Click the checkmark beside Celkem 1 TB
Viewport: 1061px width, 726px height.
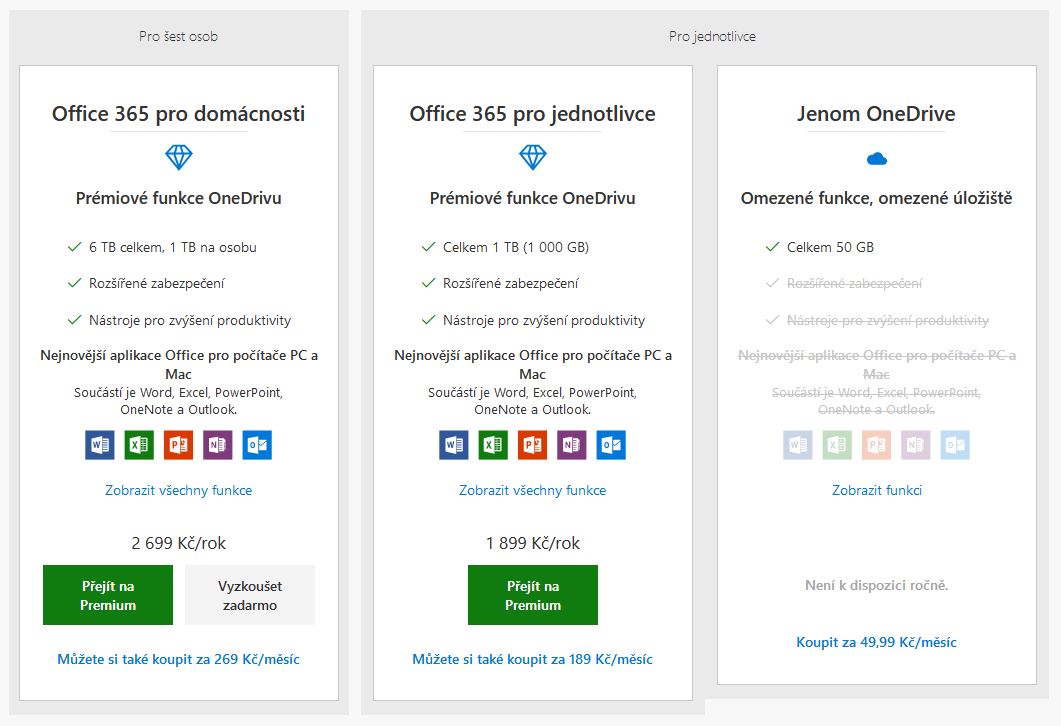[428, 247]
